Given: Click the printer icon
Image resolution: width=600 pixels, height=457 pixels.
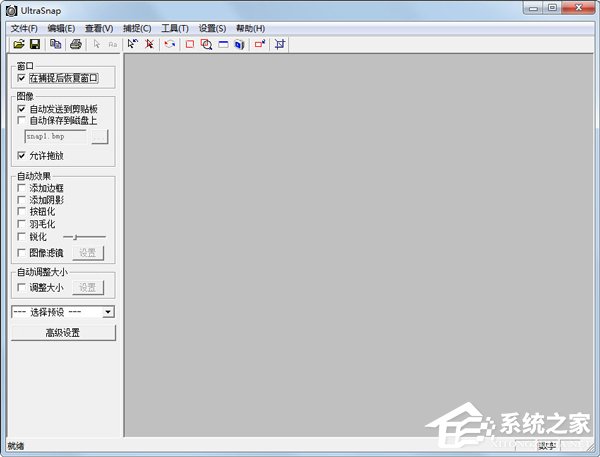Looking at the screenshot, I should 76,44.
